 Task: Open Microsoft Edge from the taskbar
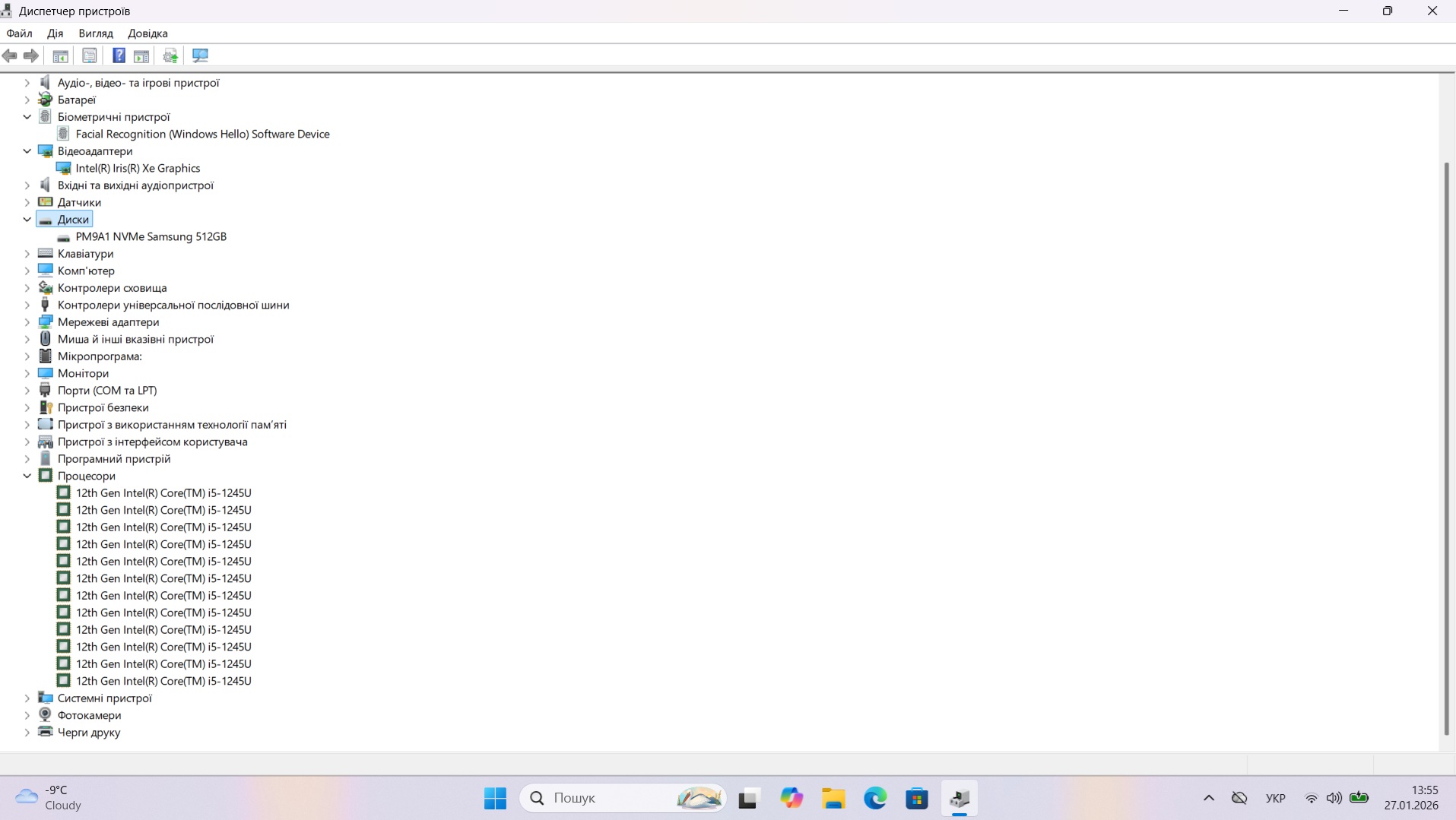[875, 798]
